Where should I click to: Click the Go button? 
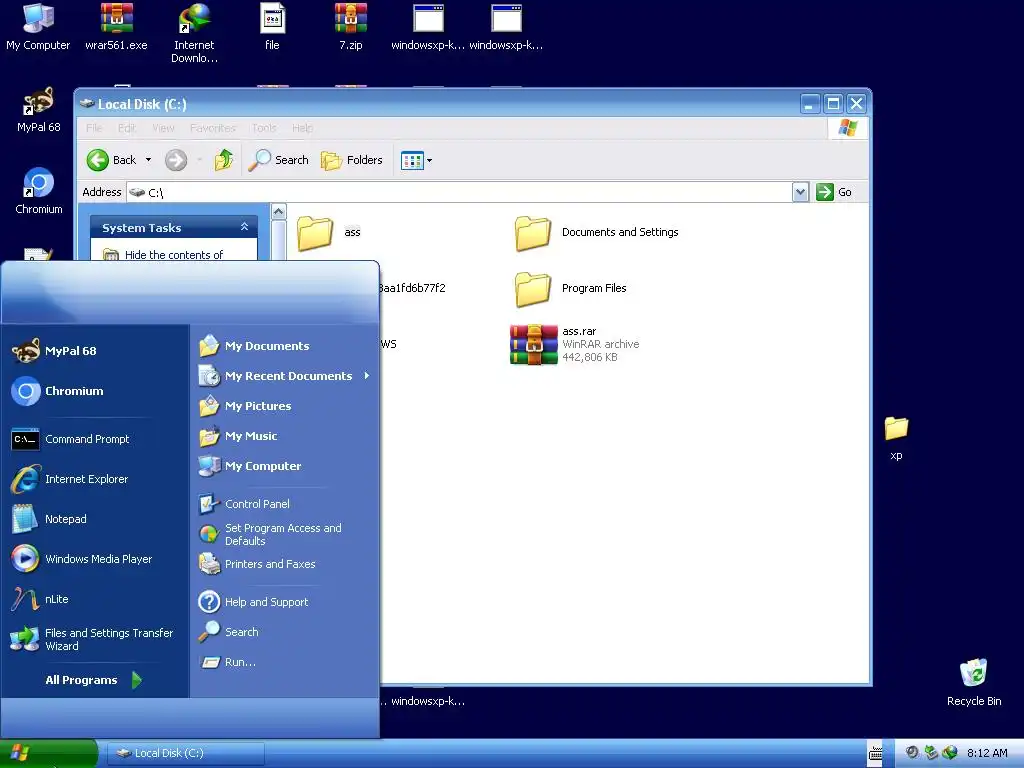[x=835, y=192]
